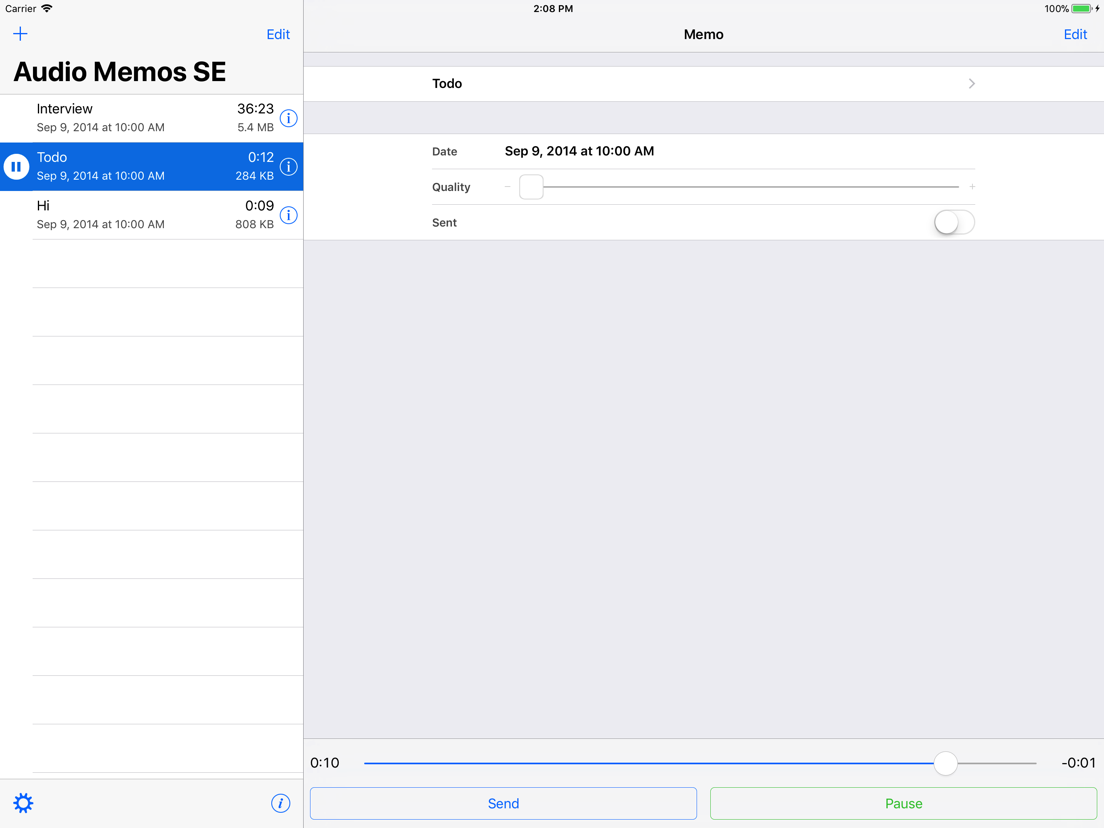Viewport: 1104px width, 828px height.
Task: Click the Quality slider minus end
Action: (508, 187)
